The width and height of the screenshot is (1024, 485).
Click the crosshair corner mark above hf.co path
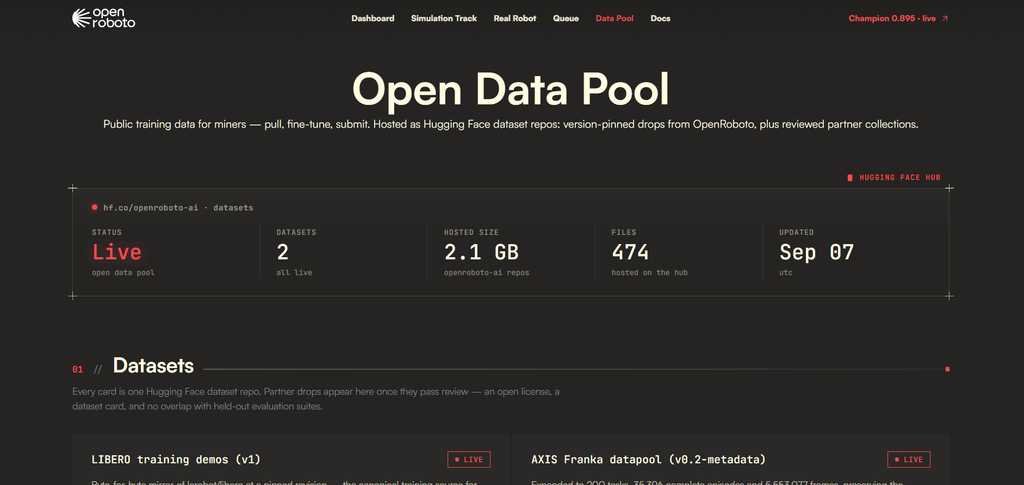pos(72,188)
